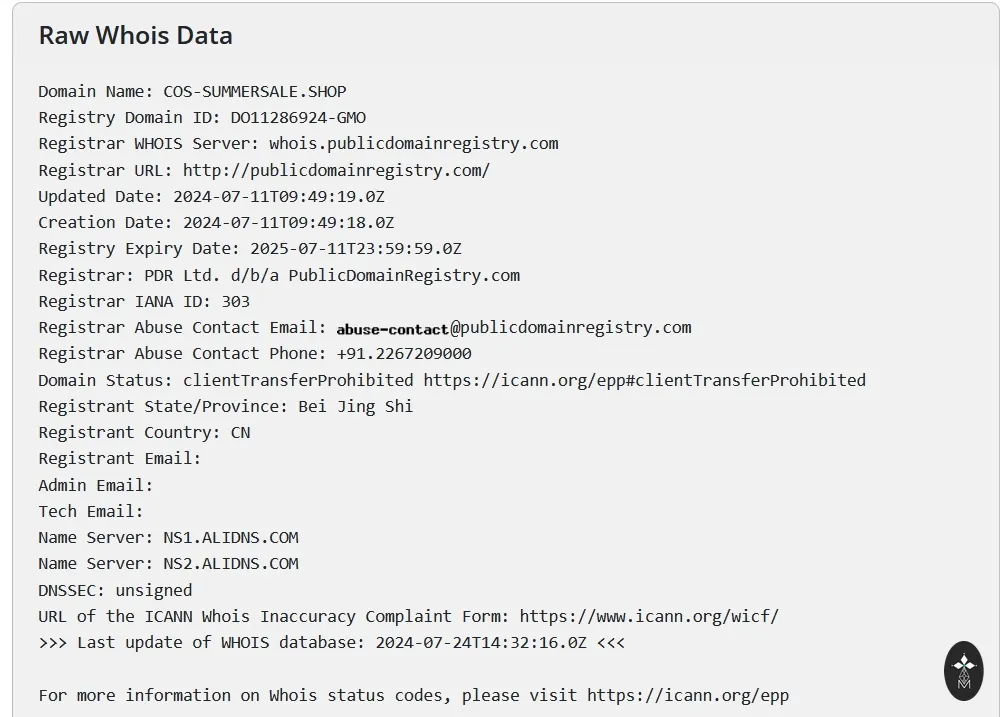Click the DNSSEC unsigned line
This screenshot has width=1000, height=717.
tap(115, 591)
